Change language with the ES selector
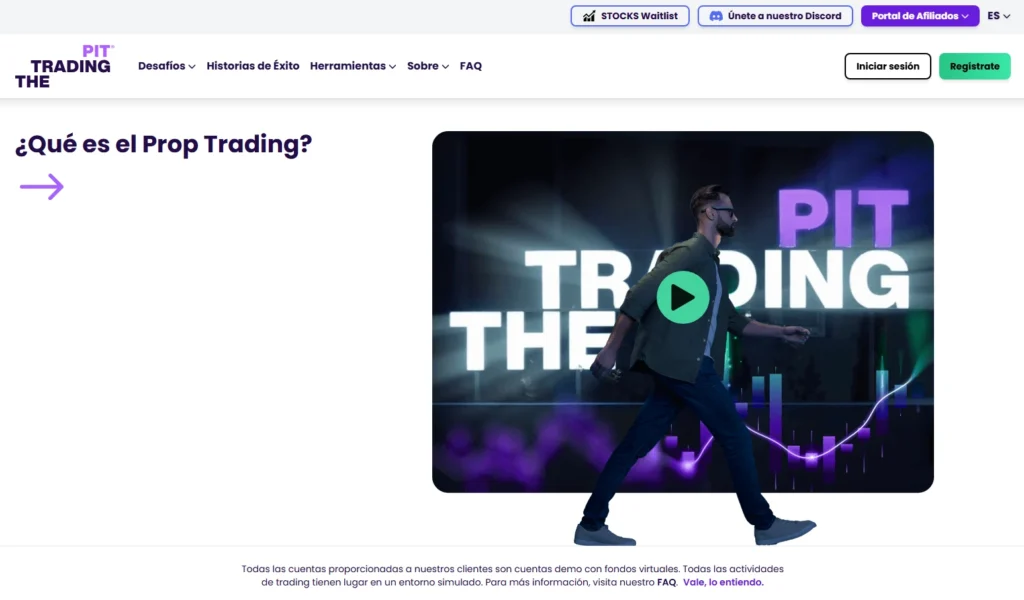The image size is (1024, 600). pyautogui.click(x=999, y=16)
